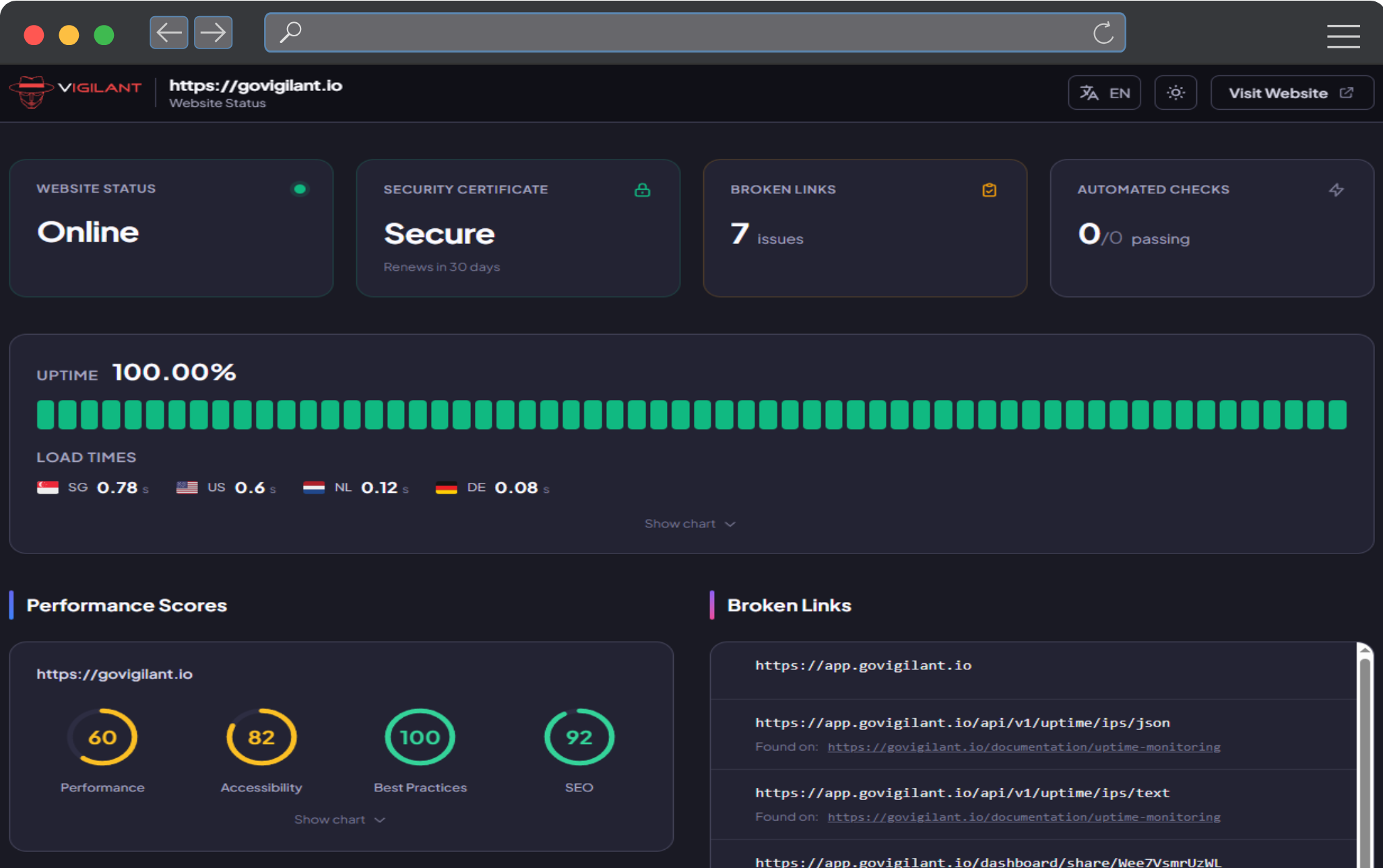Screen dimensions: 1383x868
Task: Select the Netherlands flag in Load Times
Action: pos(314,487)
